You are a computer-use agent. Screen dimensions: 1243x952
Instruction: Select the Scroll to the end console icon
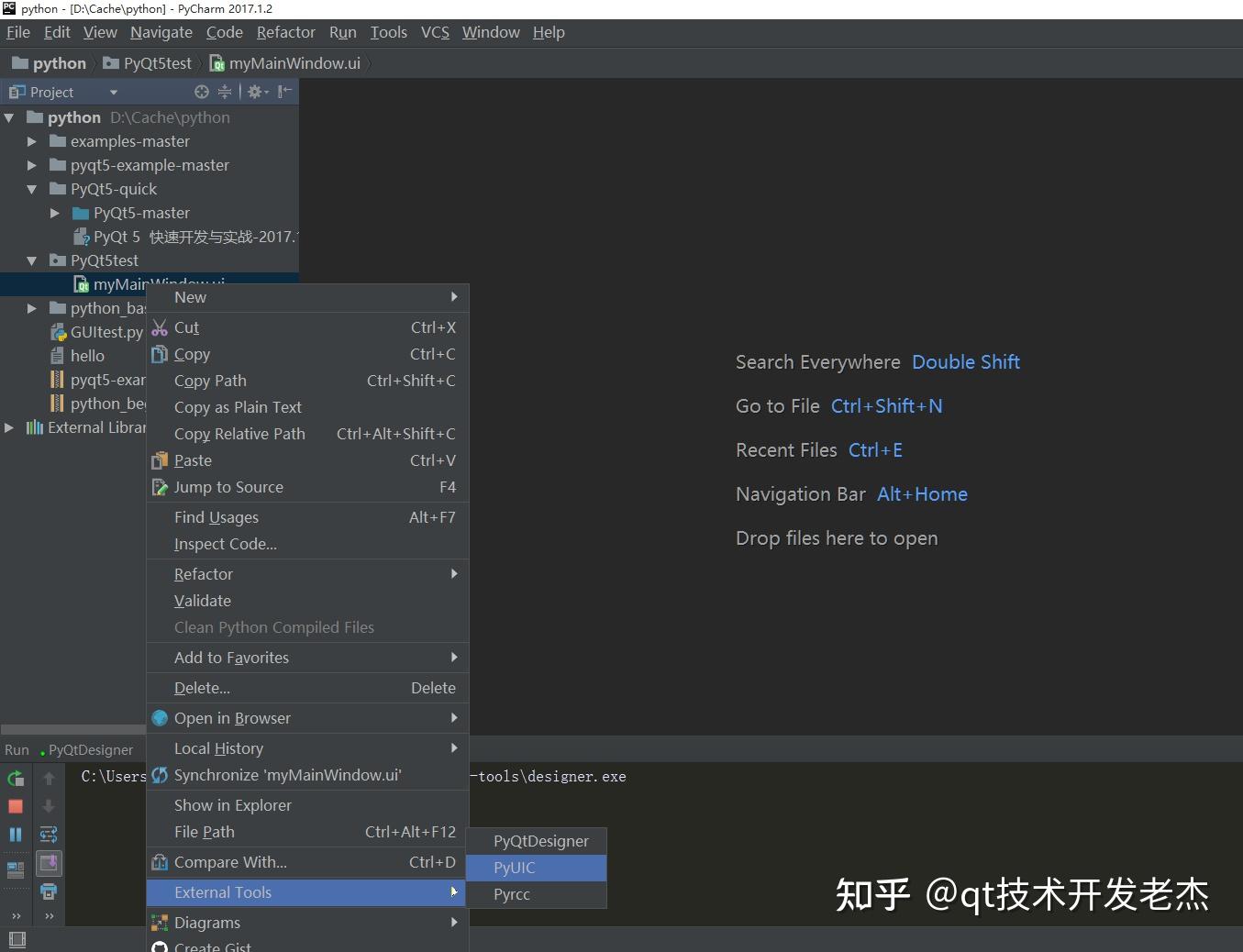coord(49,863)
